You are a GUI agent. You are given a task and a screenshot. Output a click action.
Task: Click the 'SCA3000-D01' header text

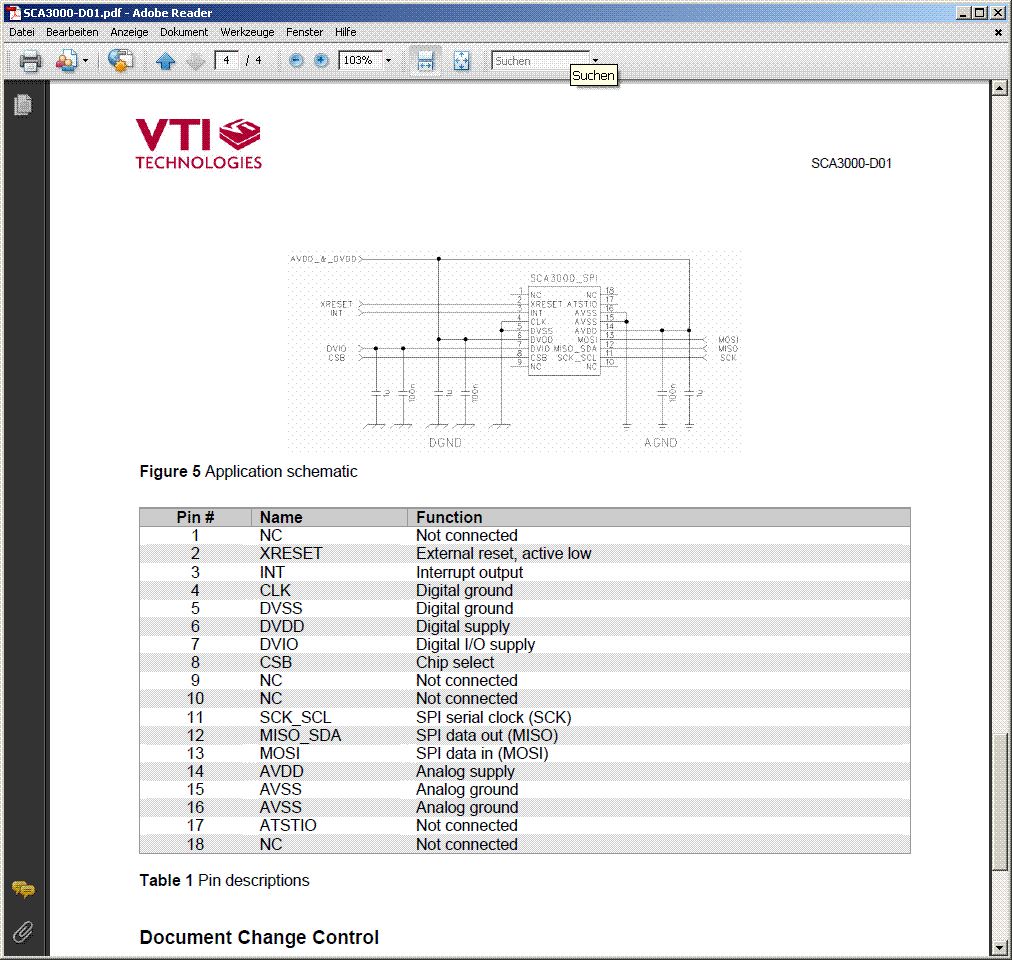[851, 163]
